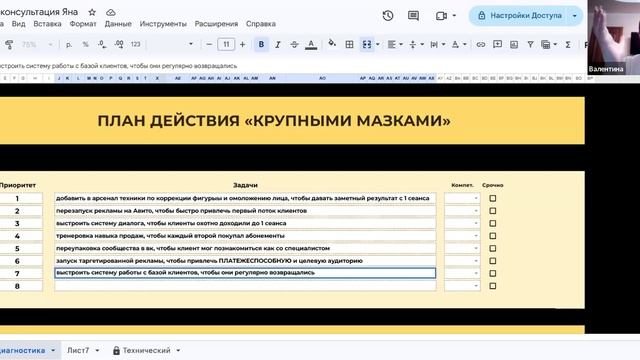Image resolution: width=640 pixels, height=360 pixels.
Task: Check Срочно box for task 7
Action: pyautogui.click(x=493, y=273)
